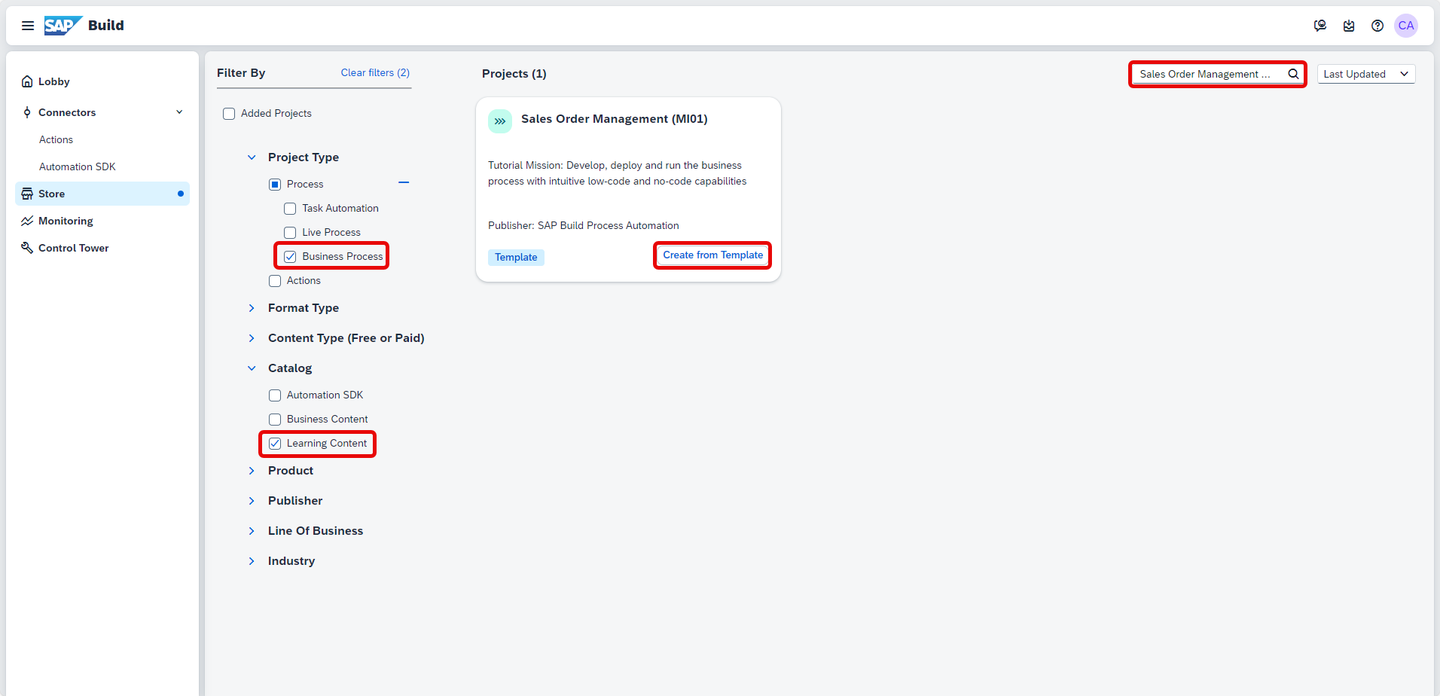The image size is (1440, 696).
Task: Uncheck the Business Process checkbox
Action: click(x=290, y=257)
